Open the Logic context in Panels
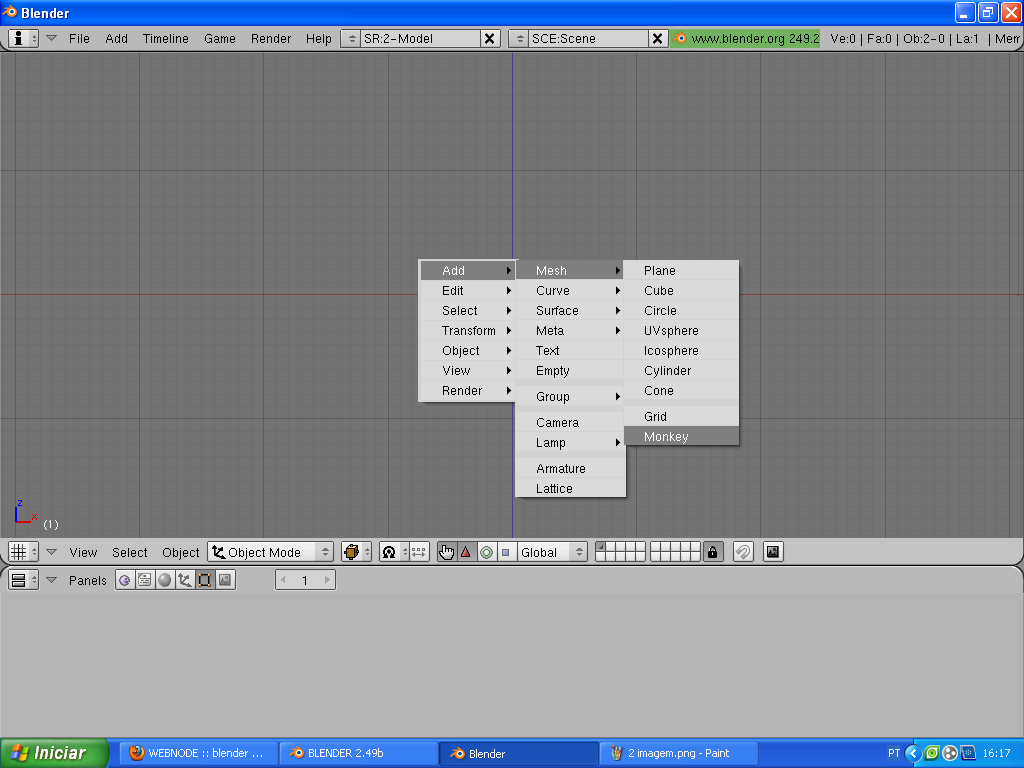This screenshot has width=1024, height=768. click(x=125, y=580)
